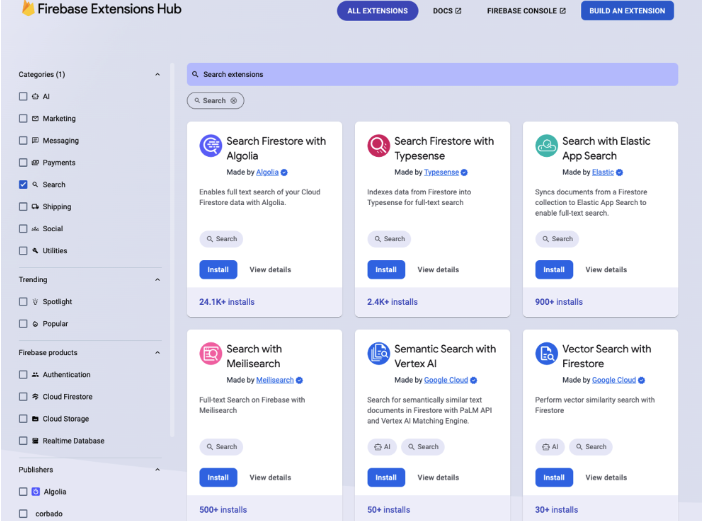
Task: Open the FIREBASE CONSOLE nav link
Action: click(526, 11)
